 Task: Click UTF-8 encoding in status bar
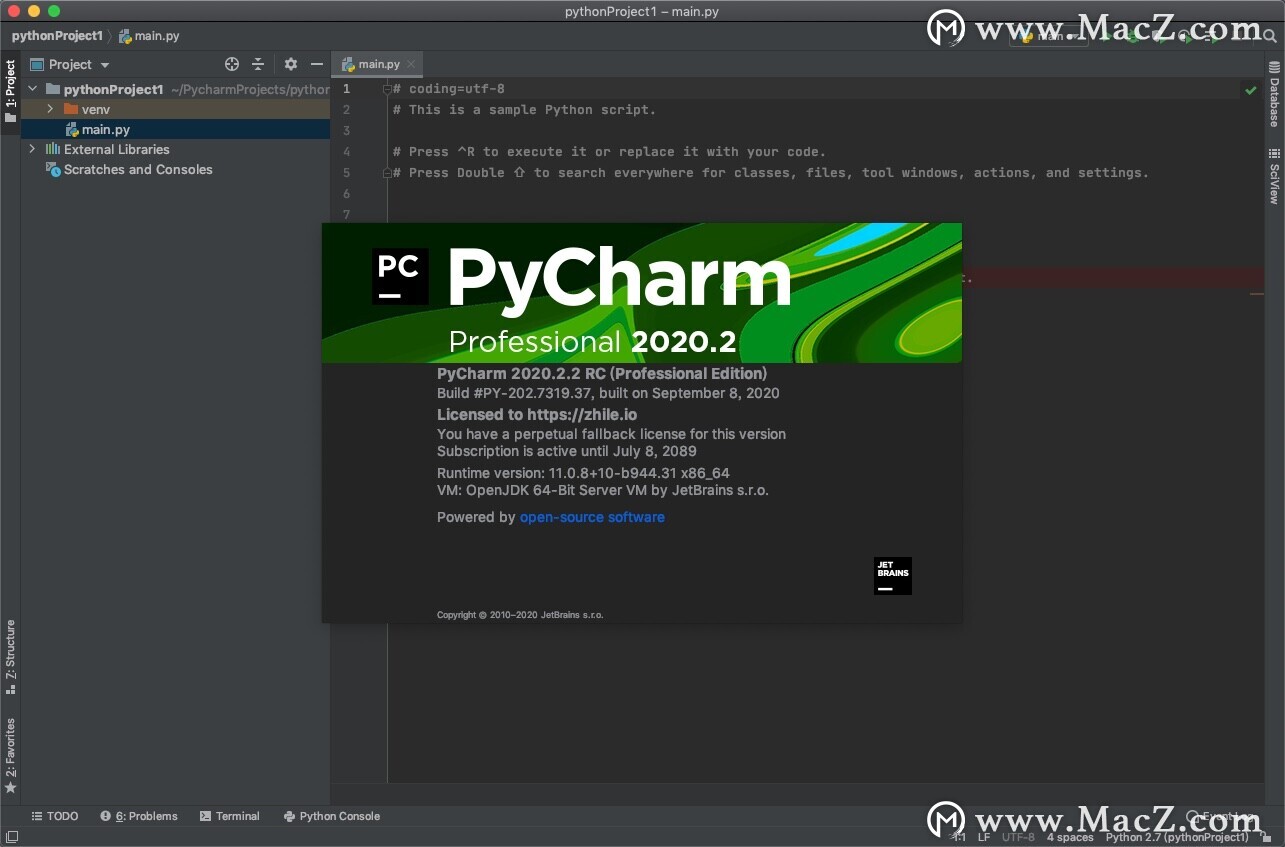click(x=1018, y=837)
